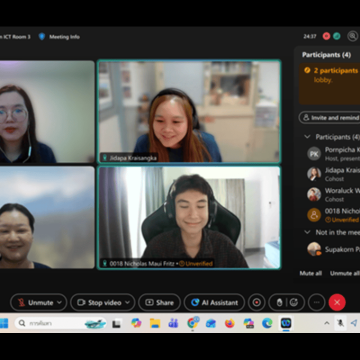The image size is (360, 360).
Task: Open the mail app icon in the taskbar
Action: 211,323
